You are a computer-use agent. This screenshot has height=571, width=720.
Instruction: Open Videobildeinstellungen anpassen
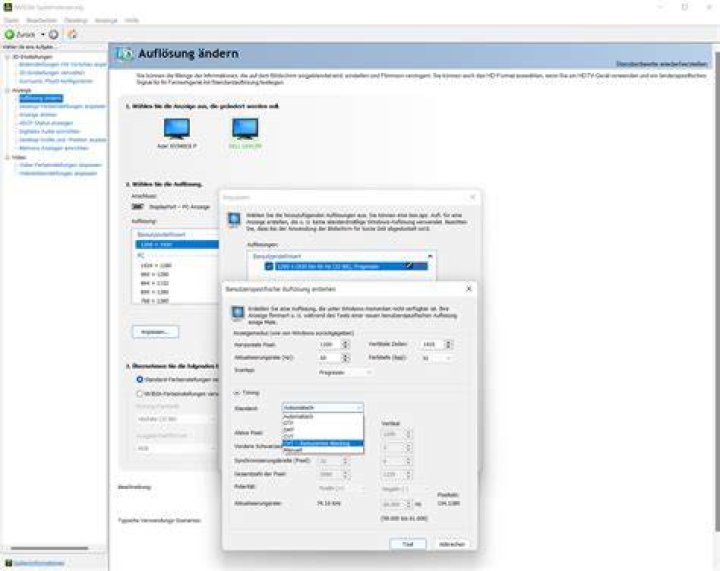(58, 174)
